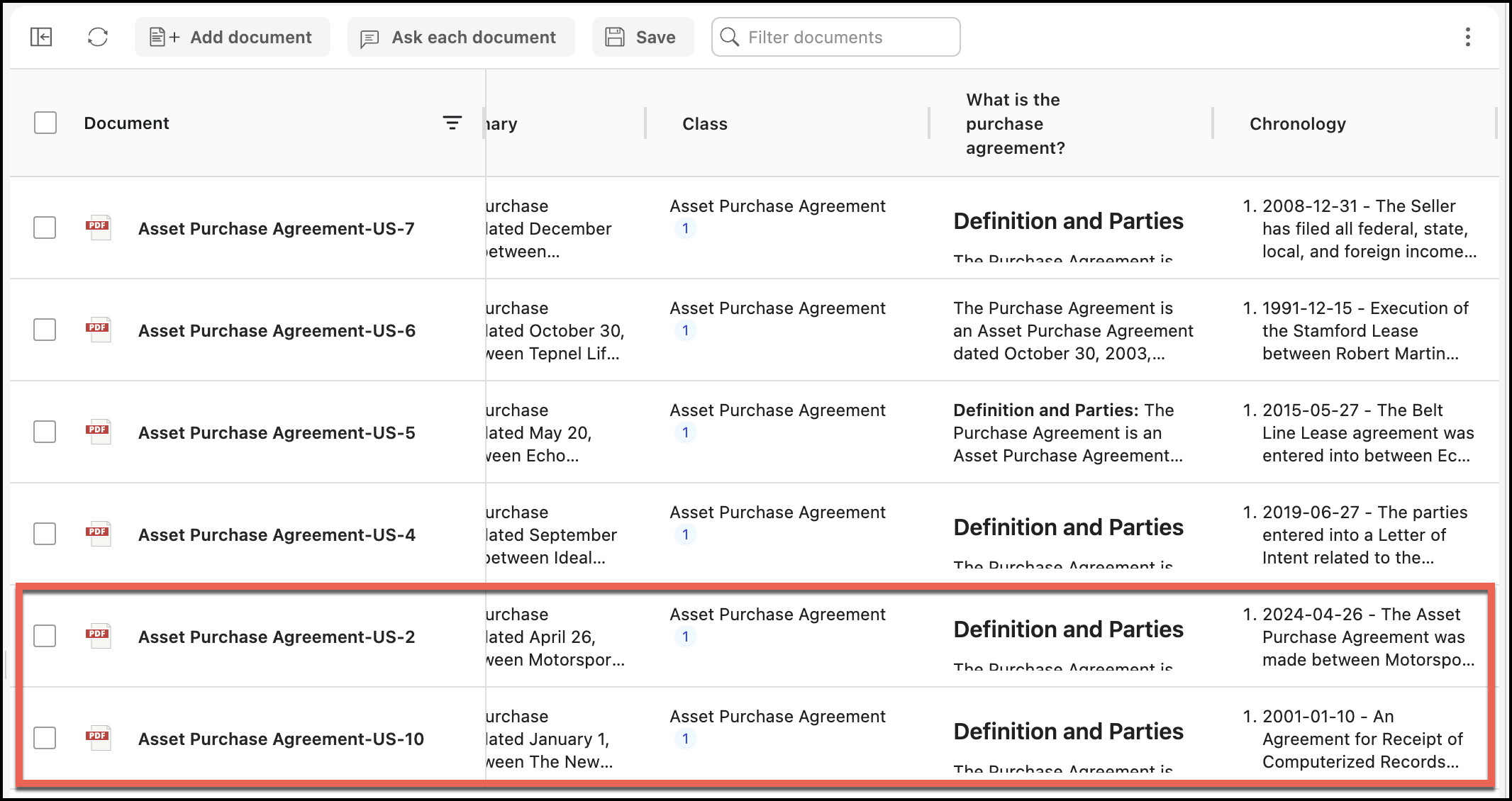Click the US-10 chronology cell starting 2001-01-10
Screen dimensions: 1512x801
coord(1353,739)
